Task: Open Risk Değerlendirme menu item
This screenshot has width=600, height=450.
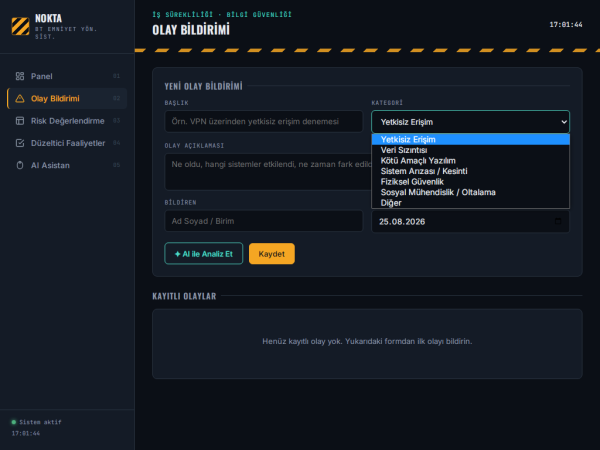Action: (x=67, y=121)
